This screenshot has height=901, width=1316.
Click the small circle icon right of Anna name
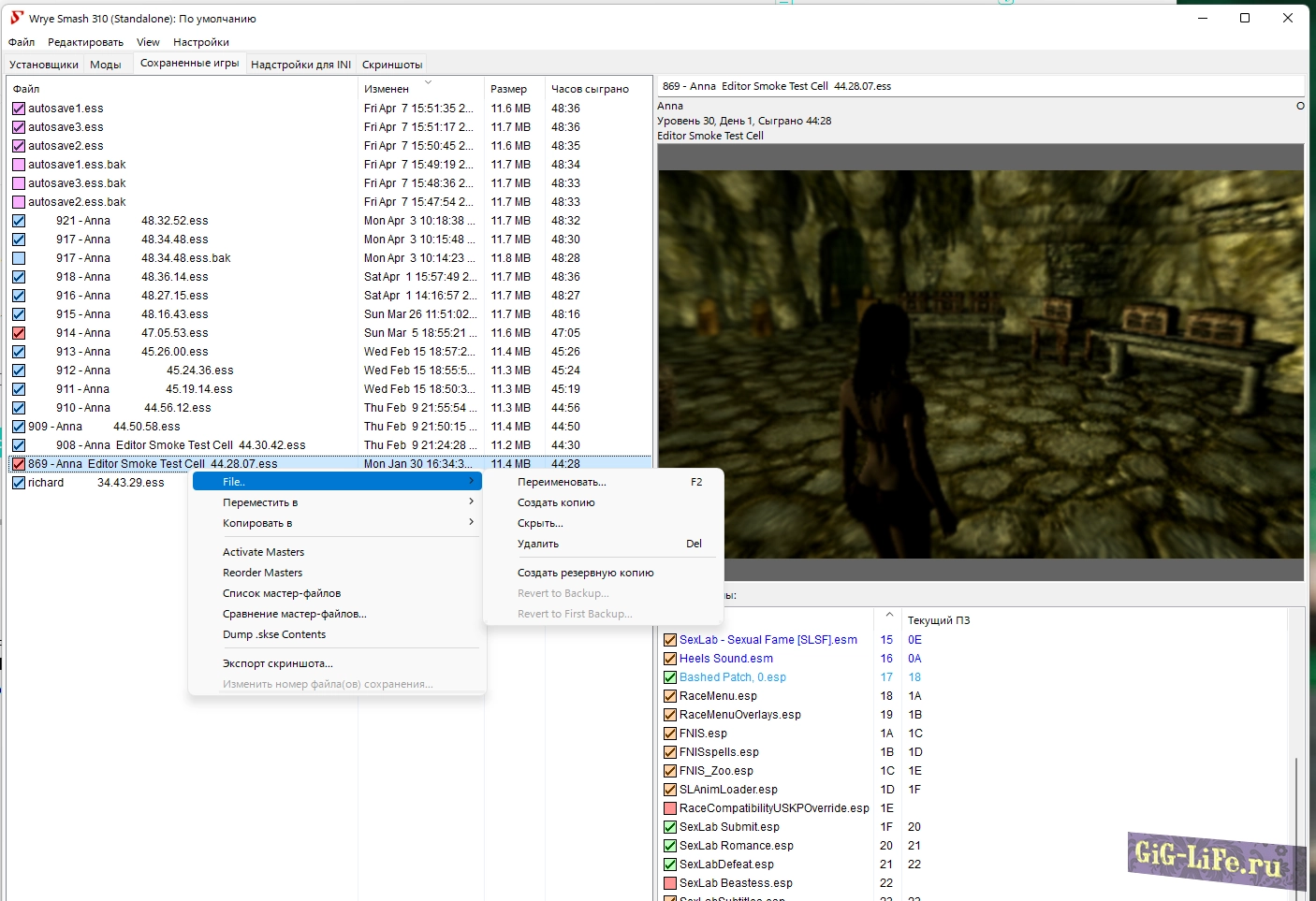pos(1300,106)
